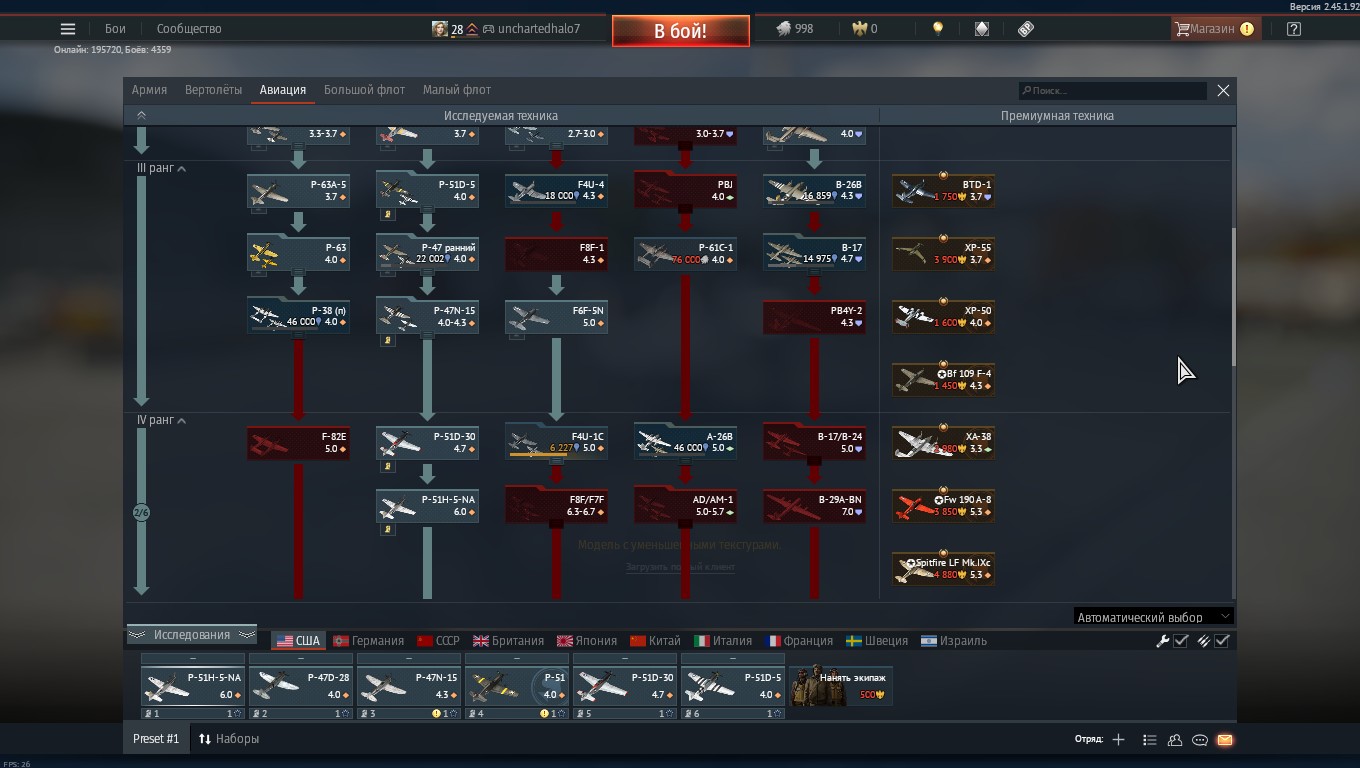This screenshot has height=768, width=1360.
Task: Click the Golden Eagles balance icon
Action: [859, 29]
